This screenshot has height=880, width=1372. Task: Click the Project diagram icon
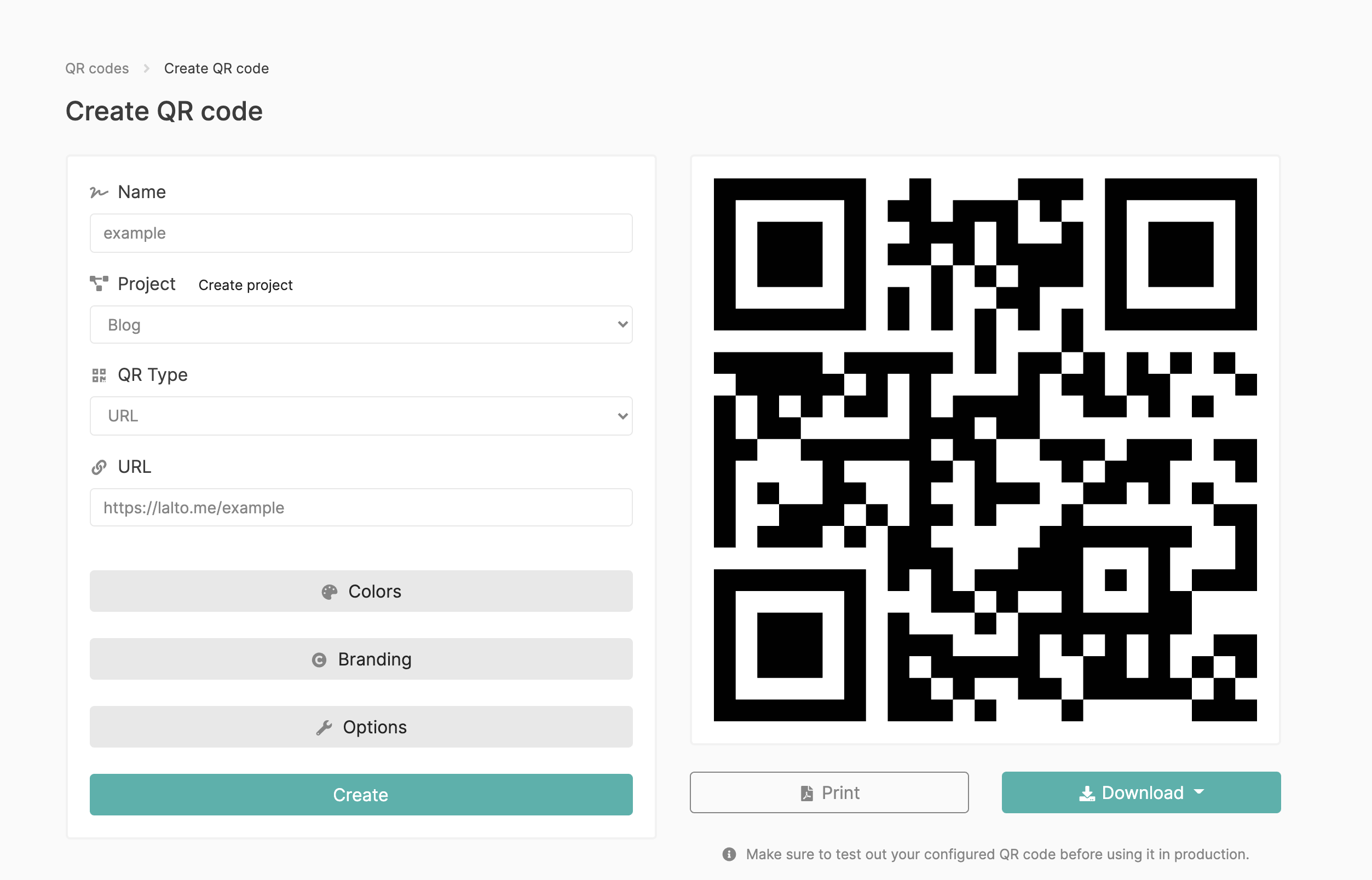99,283
